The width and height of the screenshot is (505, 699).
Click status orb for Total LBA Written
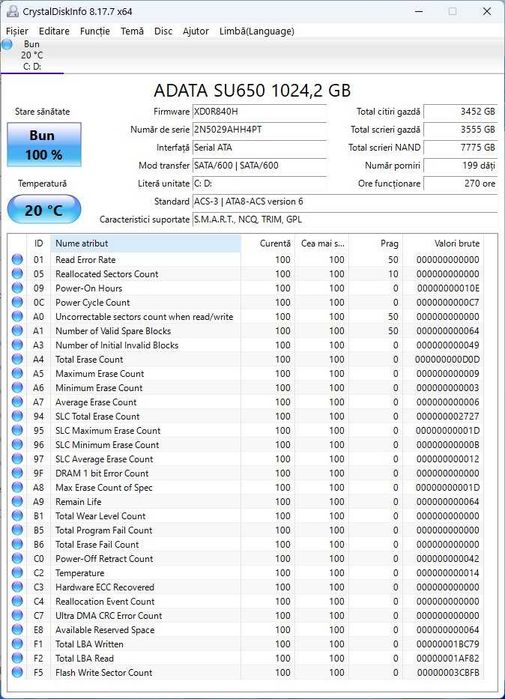pyautogui.click(x=17, y=644)
